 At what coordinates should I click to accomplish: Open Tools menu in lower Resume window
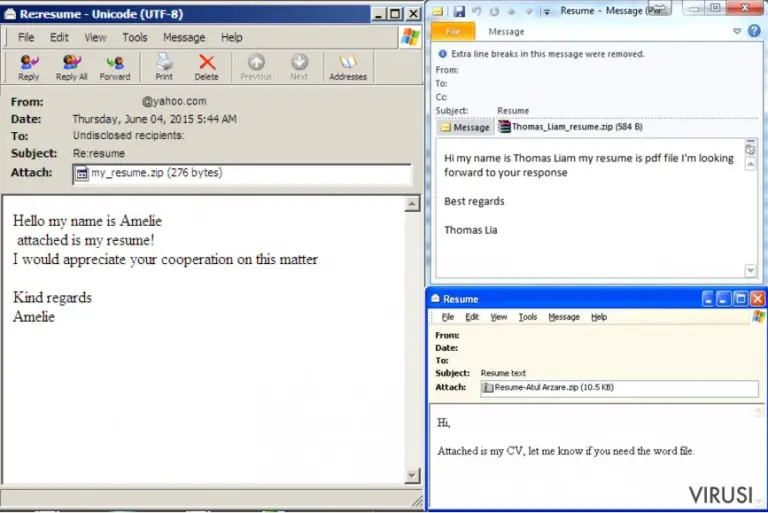[x=528, y=317]
